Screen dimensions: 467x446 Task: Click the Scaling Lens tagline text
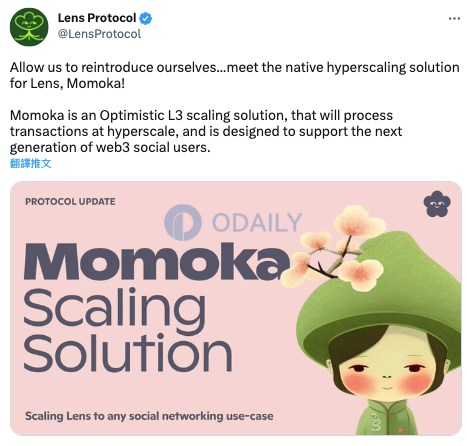pyautogui.click(x=149, y=416)
